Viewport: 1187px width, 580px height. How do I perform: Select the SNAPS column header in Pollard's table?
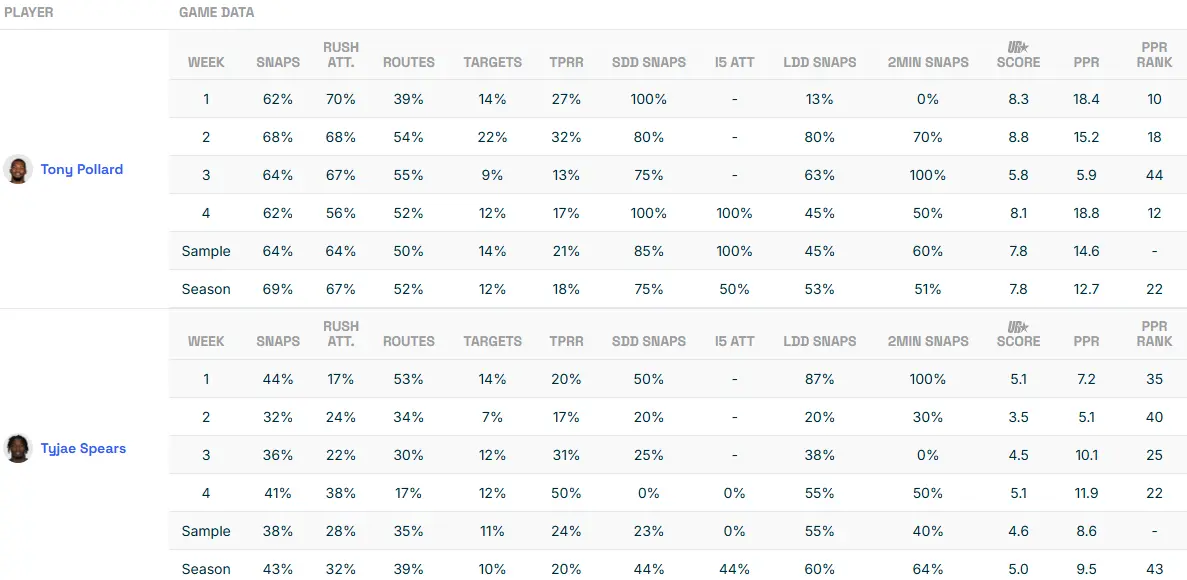pyautogui.click(x=278, y=62)
